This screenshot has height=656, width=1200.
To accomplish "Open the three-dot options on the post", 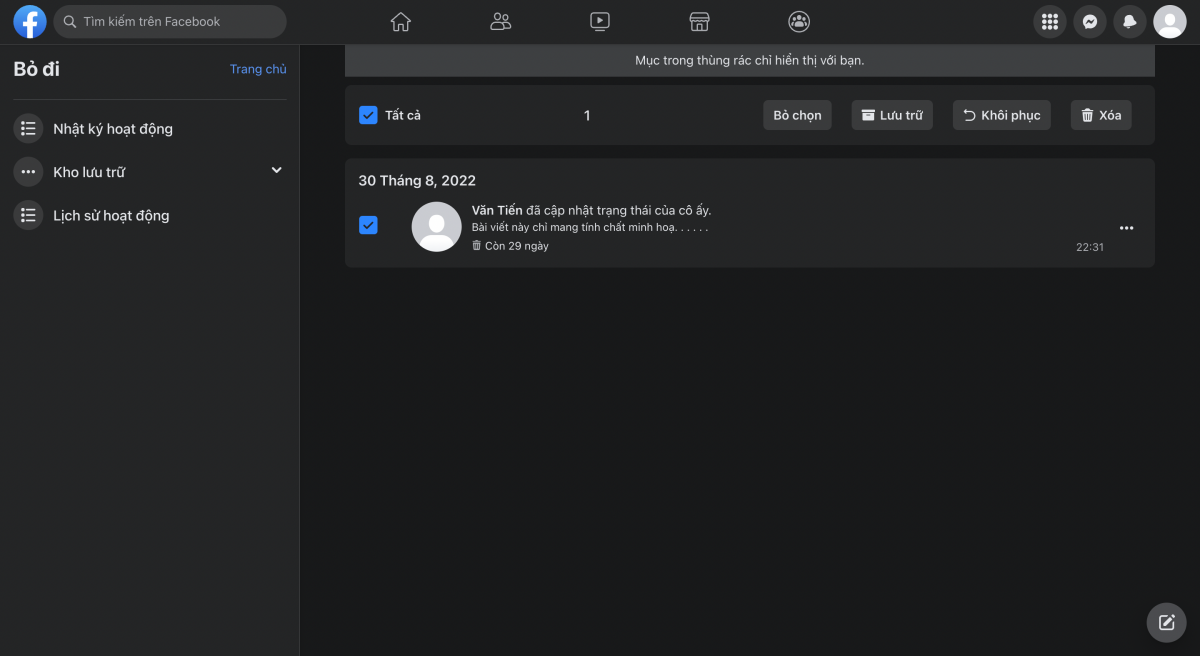I will pos(1127,228).
